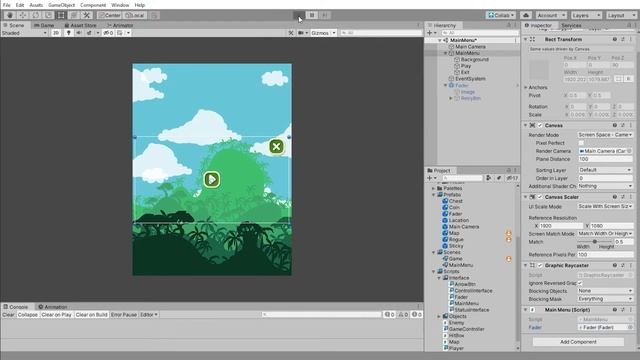This screenshot has height=360, width=640.
Task: Toggle Ignore Reversed Graphics checkbox
Action: tap(580, 283)
